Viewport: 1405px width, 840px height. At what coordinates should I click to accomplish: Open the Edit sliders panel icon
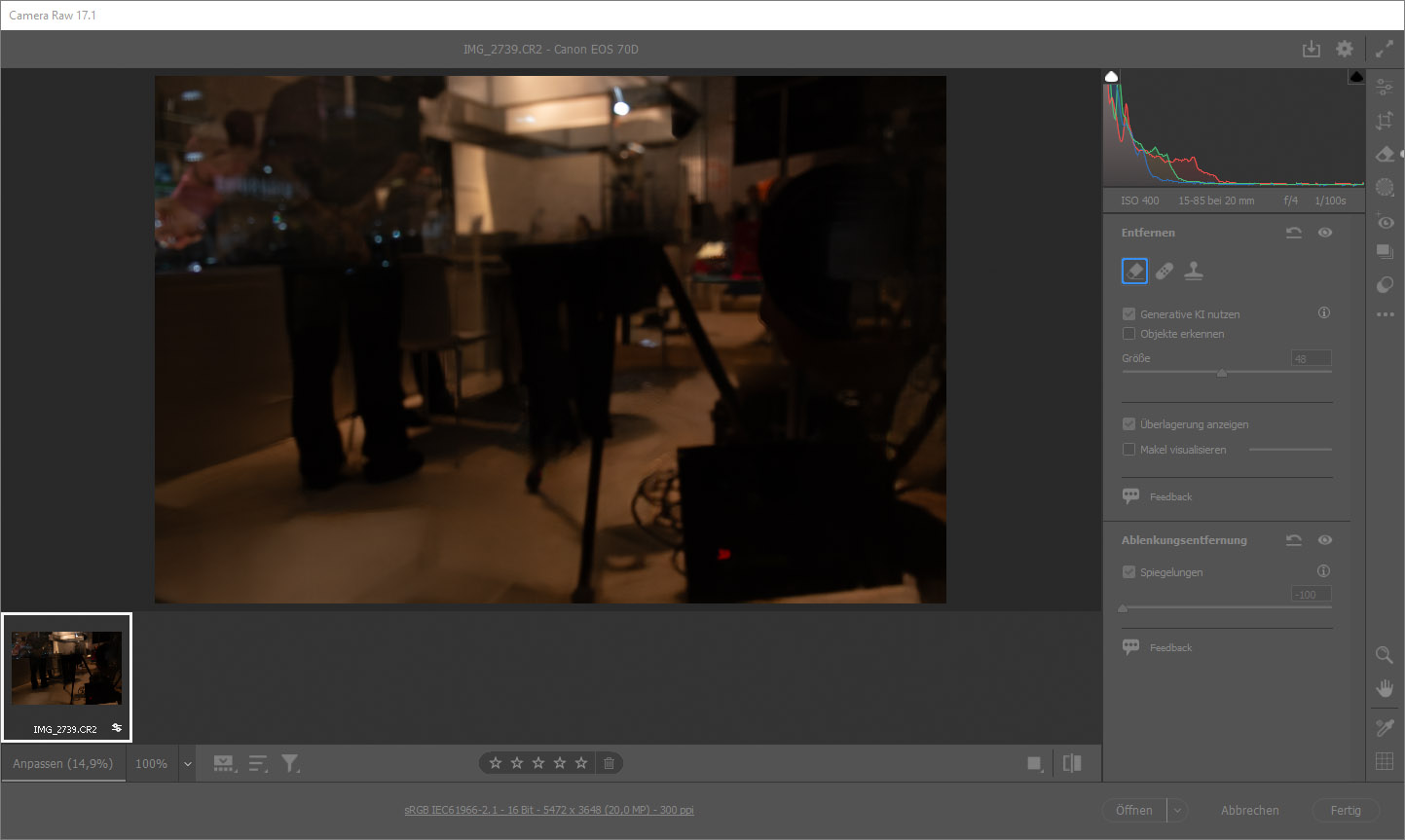1384,88
